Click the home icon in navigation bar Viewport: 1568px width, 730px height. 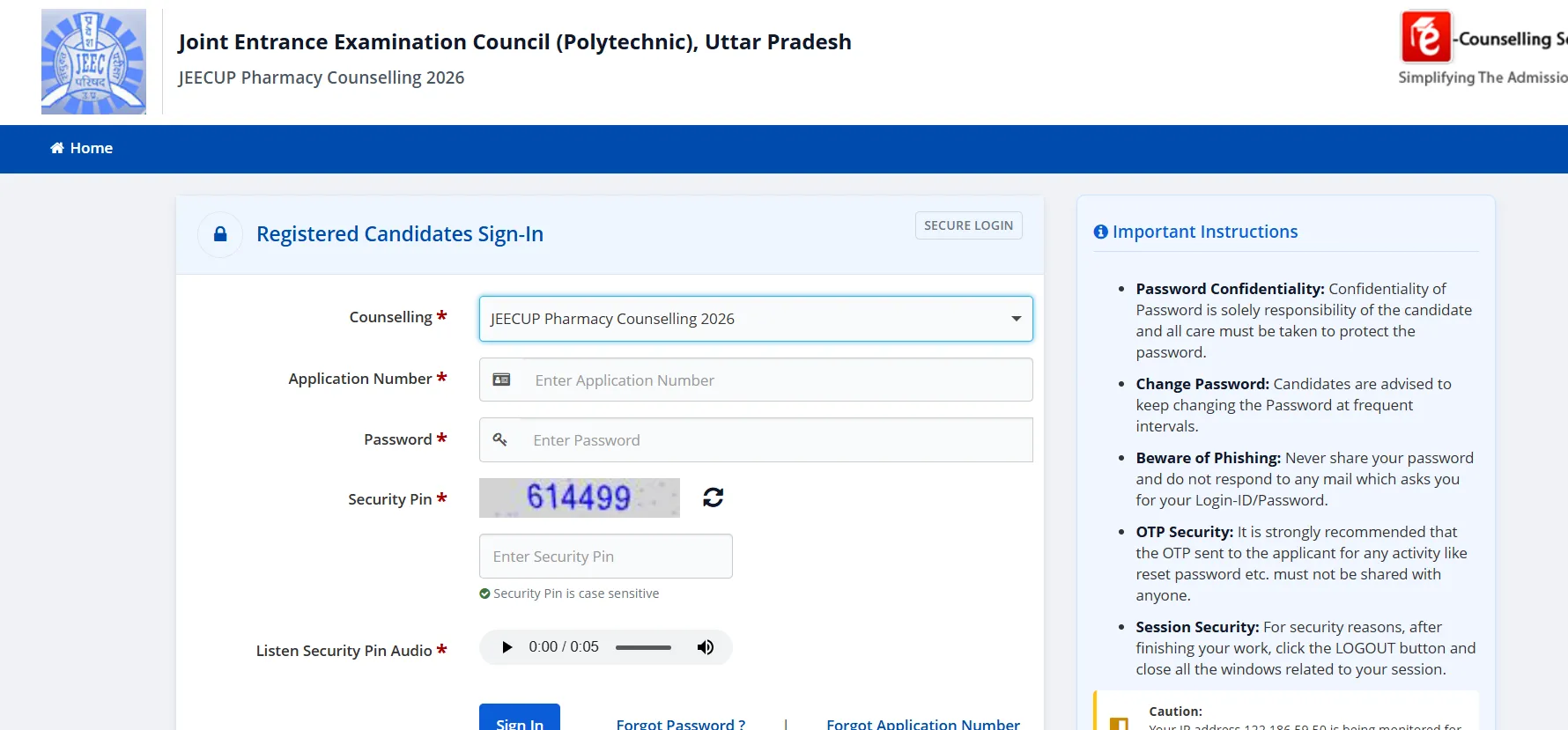(57, 148)
